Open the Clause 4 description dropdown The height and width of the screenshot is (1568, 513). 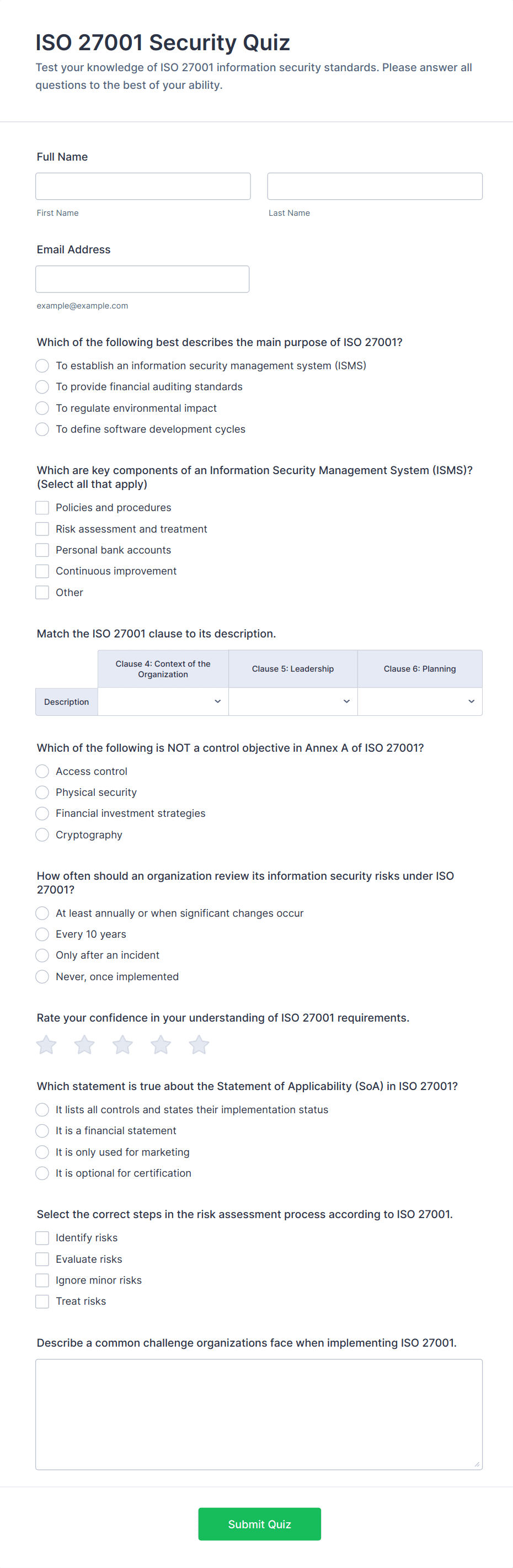(163, 701)
